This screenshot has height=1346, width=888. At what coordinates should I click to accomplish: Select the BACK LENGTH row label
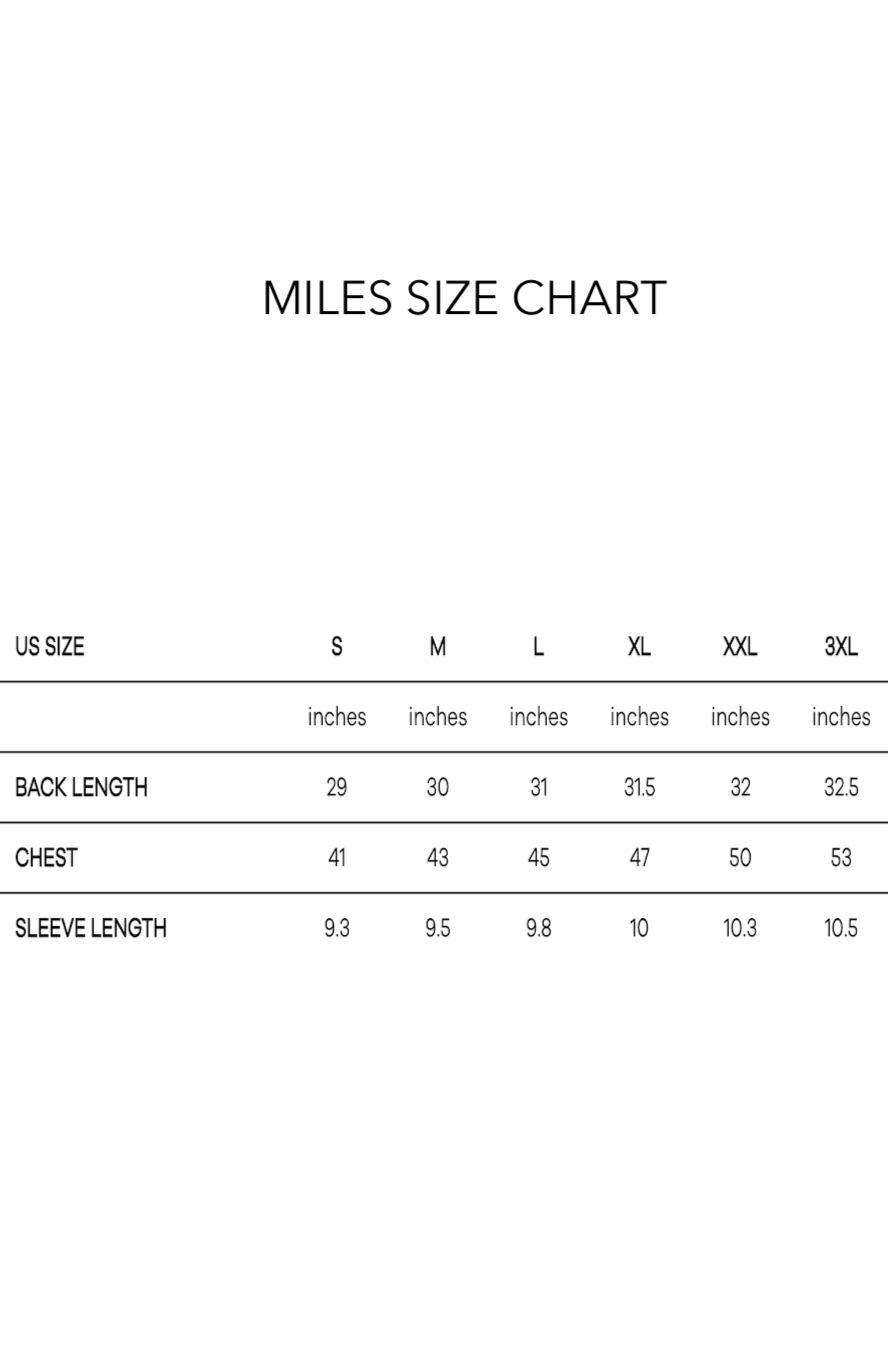coord(81,787)
